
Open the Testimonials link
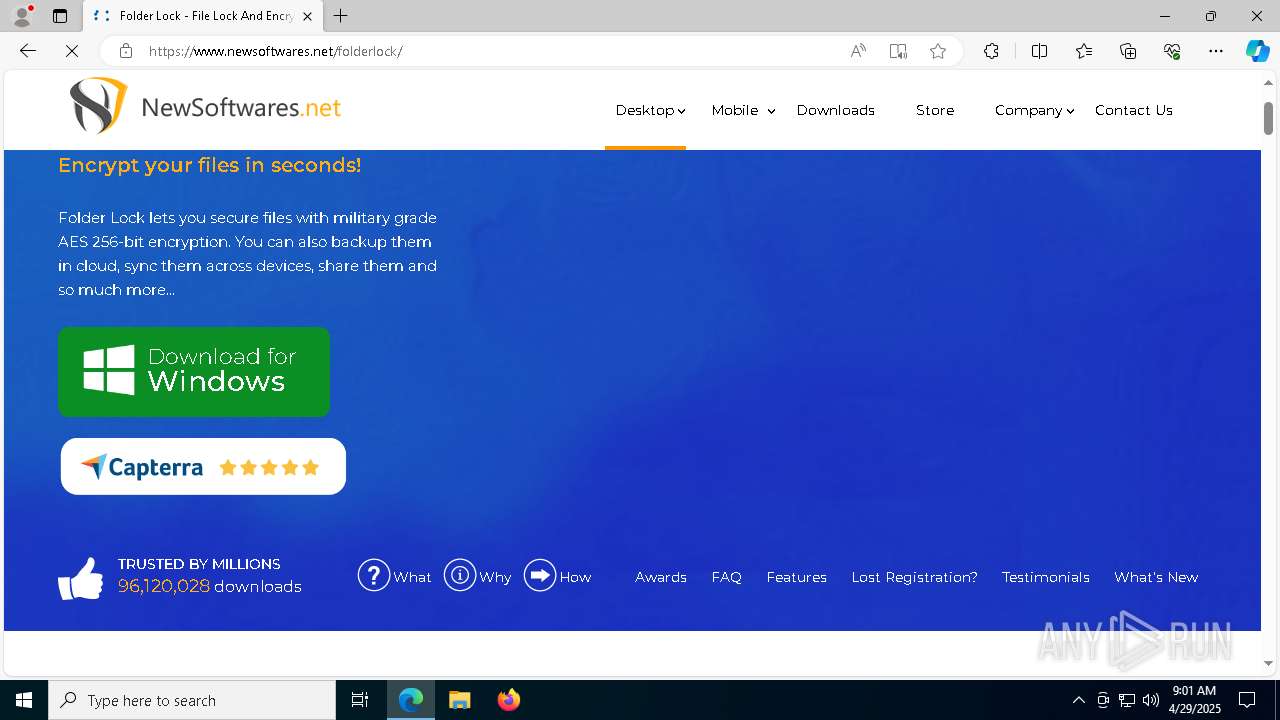coord(1046,577)
